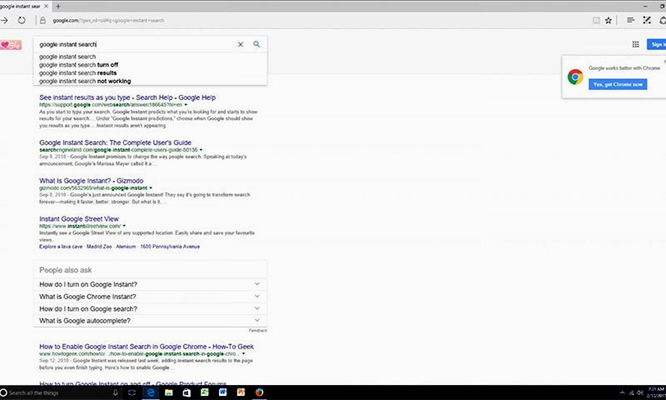Open dropdown arrow beside howtogeek URL
Viewport: 666px width, 400px height.
tap(243, 353)
